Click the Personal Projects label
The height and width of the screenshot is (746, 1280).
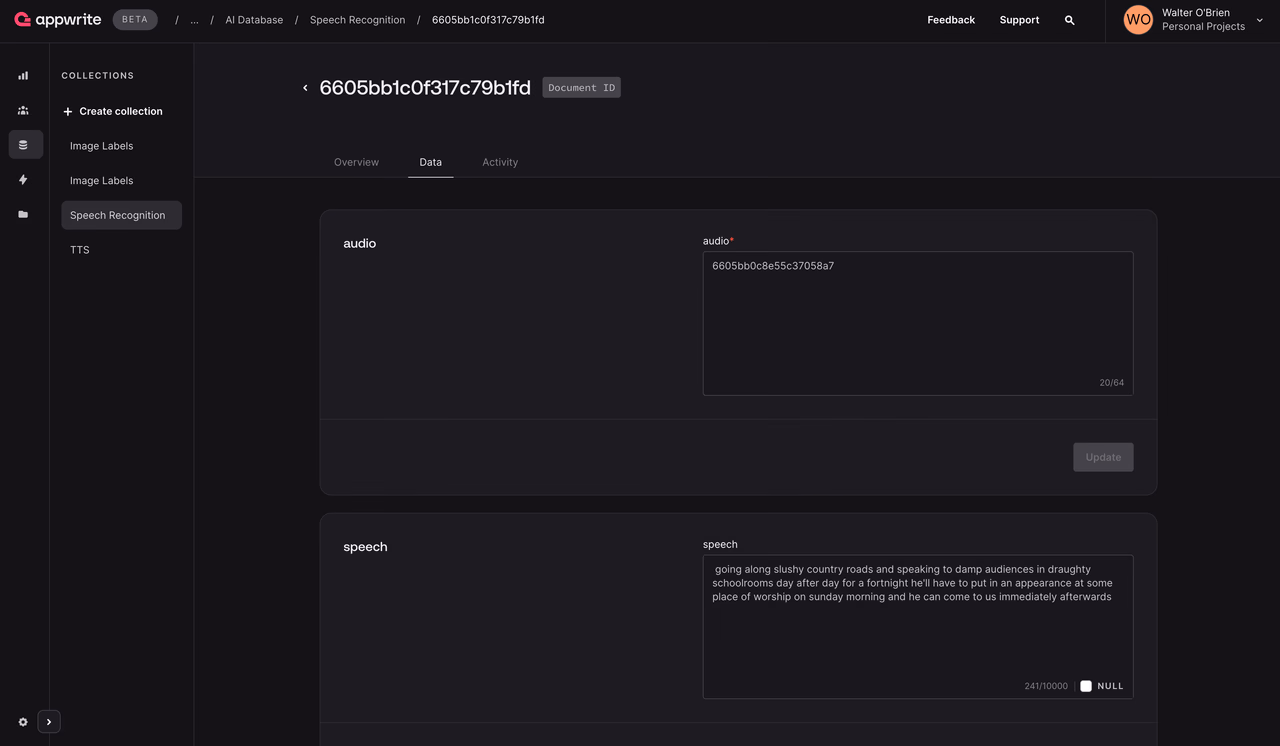coord(1203,27)
